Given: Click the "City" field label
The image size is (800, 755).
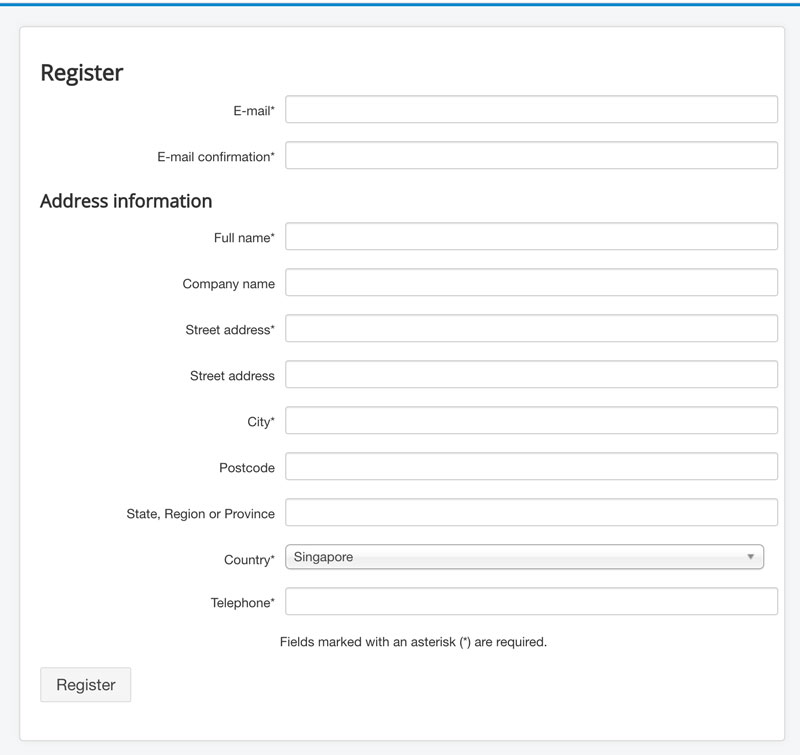Looking at the screenshot, I should [x=260, y=422].
